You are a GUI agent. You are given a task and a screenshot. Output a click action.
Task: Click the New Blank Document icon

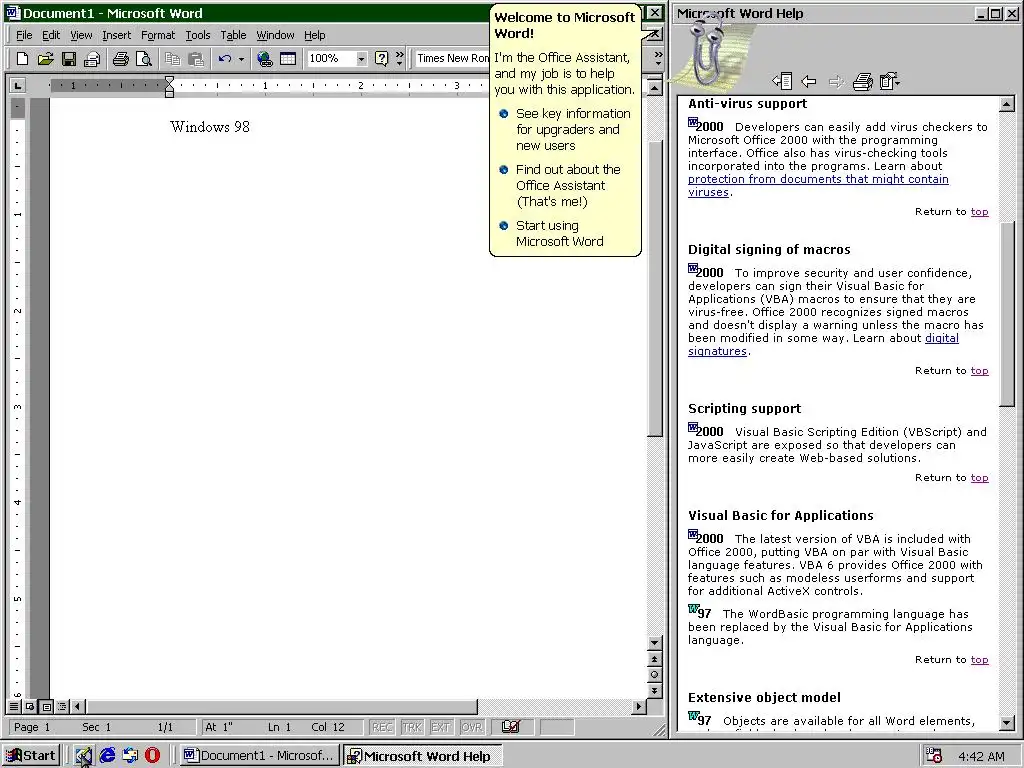(x=22, y=59)
